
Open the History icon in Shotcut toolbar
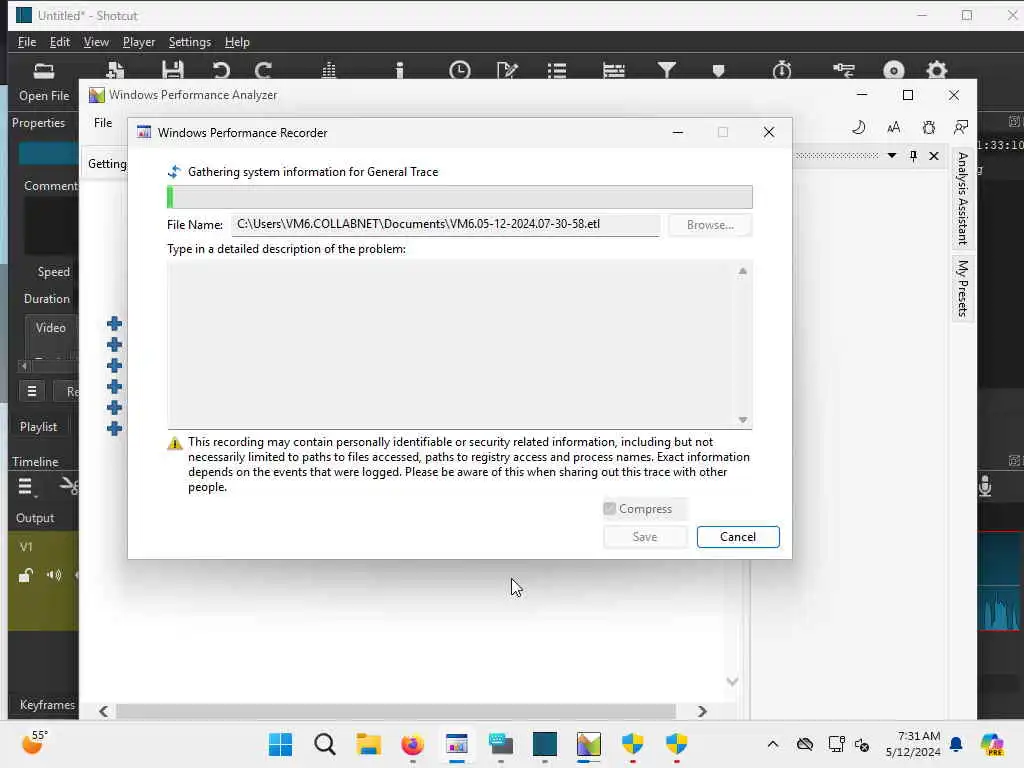844,70
